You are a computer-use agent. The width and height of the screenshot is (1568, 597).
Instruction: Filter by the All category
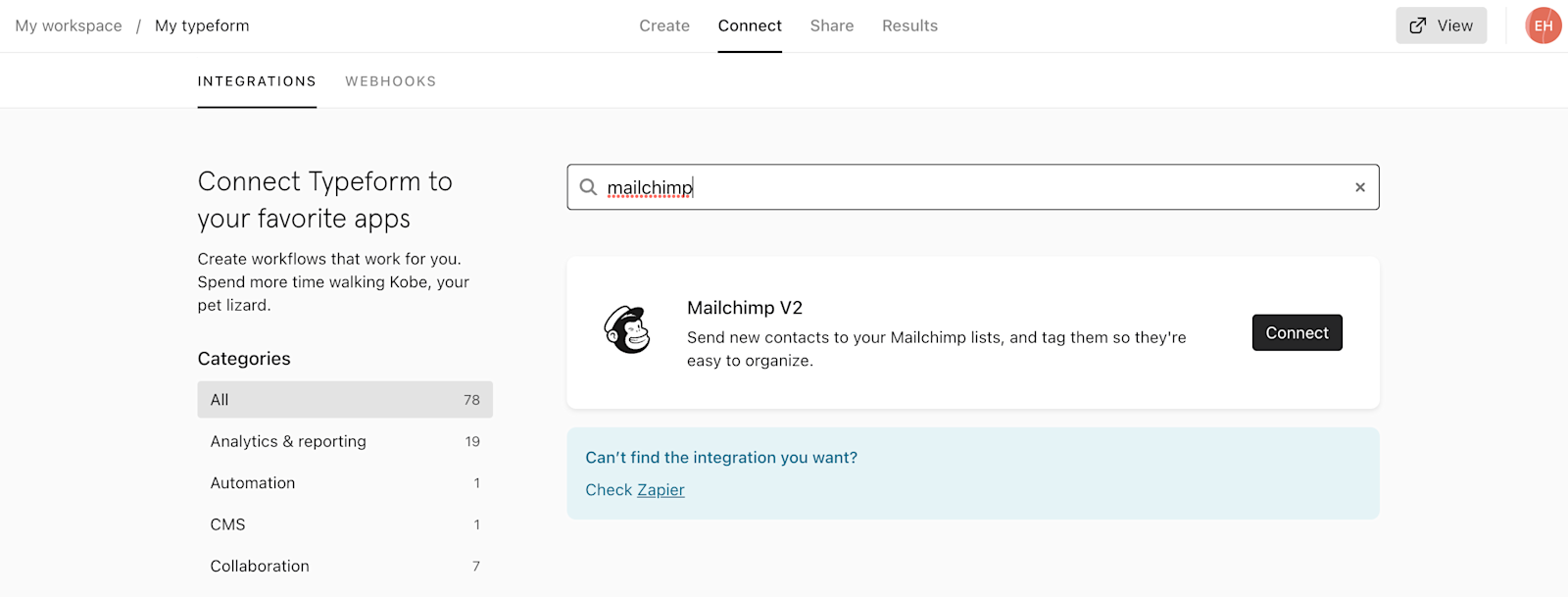point(344,400)
